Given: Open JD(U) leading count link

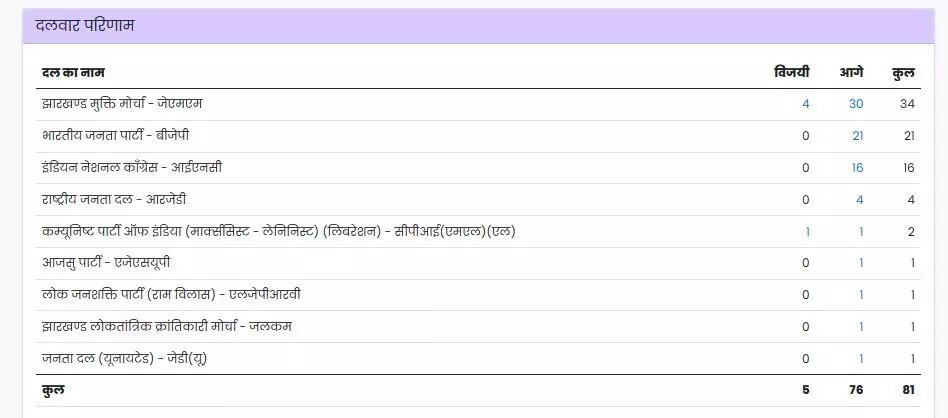Looking at the screenshot, I should click(862, 359).
